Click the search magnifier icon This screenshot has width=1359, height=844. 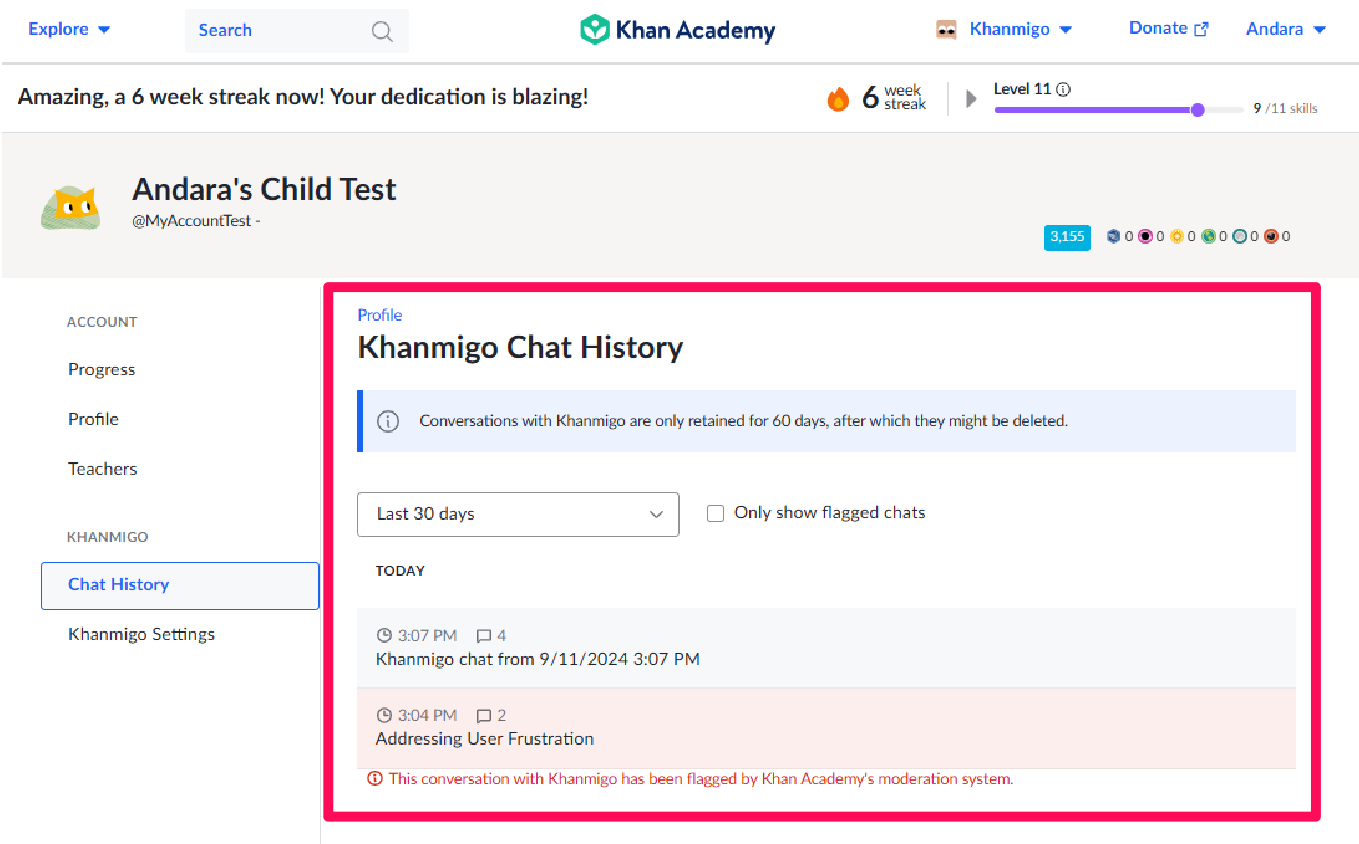pyautogui.click(x=382, y=31)
